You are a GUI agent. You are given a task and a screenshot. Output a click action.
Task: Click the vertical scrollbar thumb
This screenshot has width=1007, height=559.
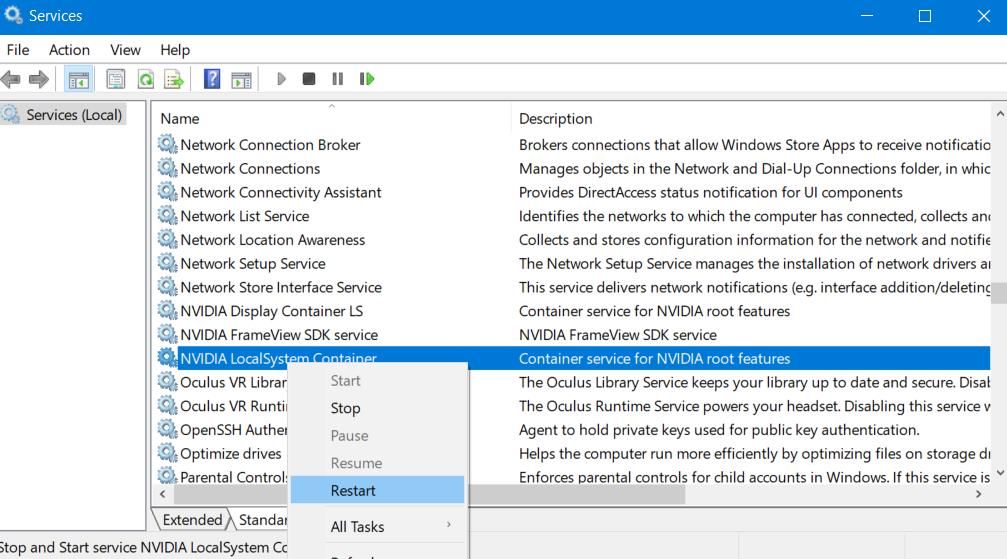point(999,292)
